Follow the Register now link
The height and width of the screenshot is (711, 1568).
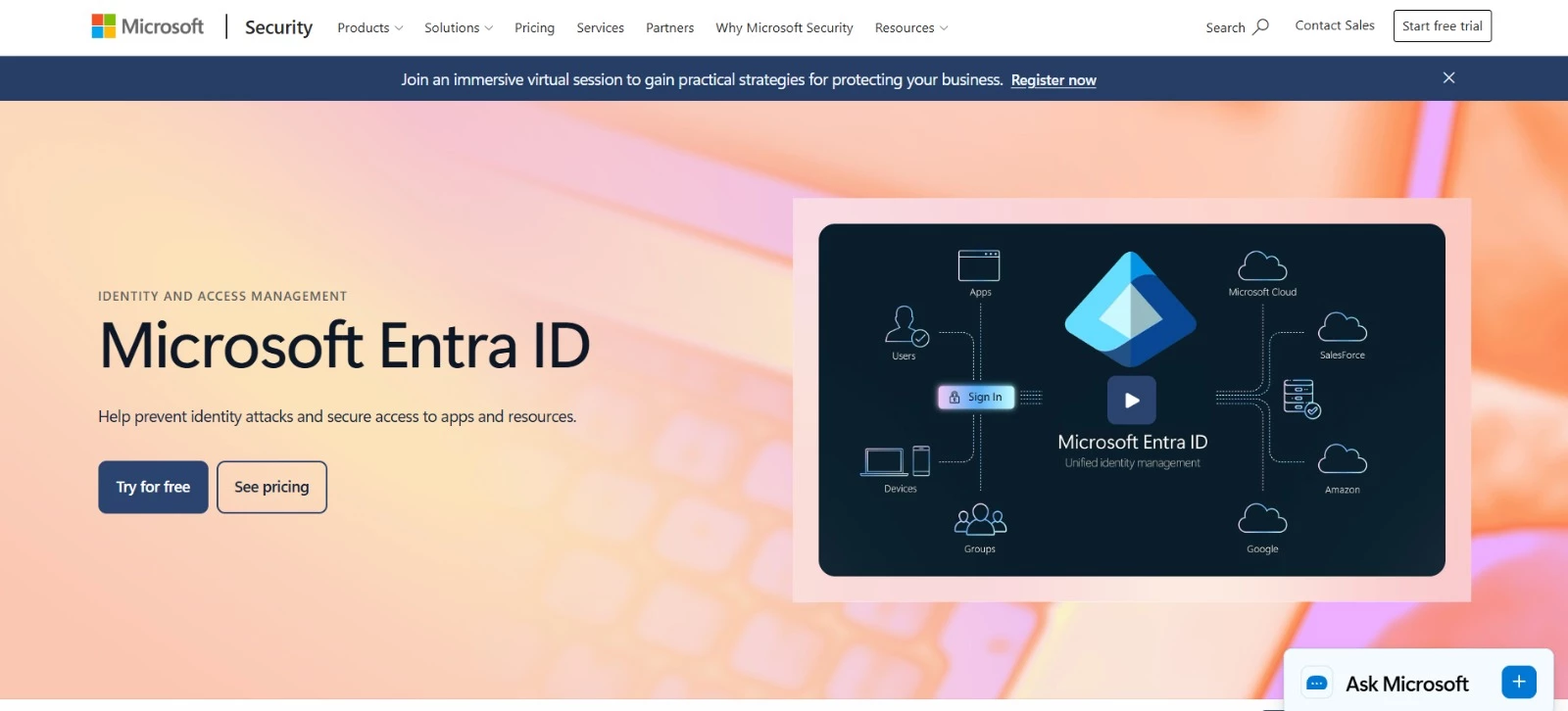[1053, 80]
